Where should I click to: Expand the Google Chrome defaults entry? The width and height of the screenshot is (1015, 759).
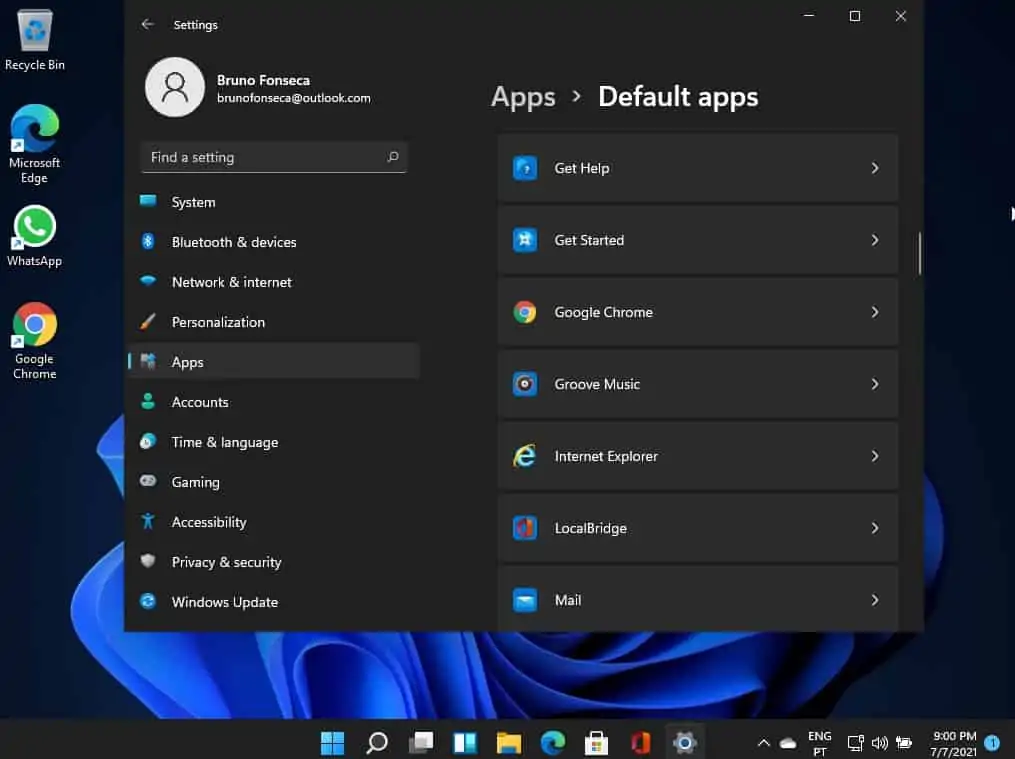pos(875,312)
